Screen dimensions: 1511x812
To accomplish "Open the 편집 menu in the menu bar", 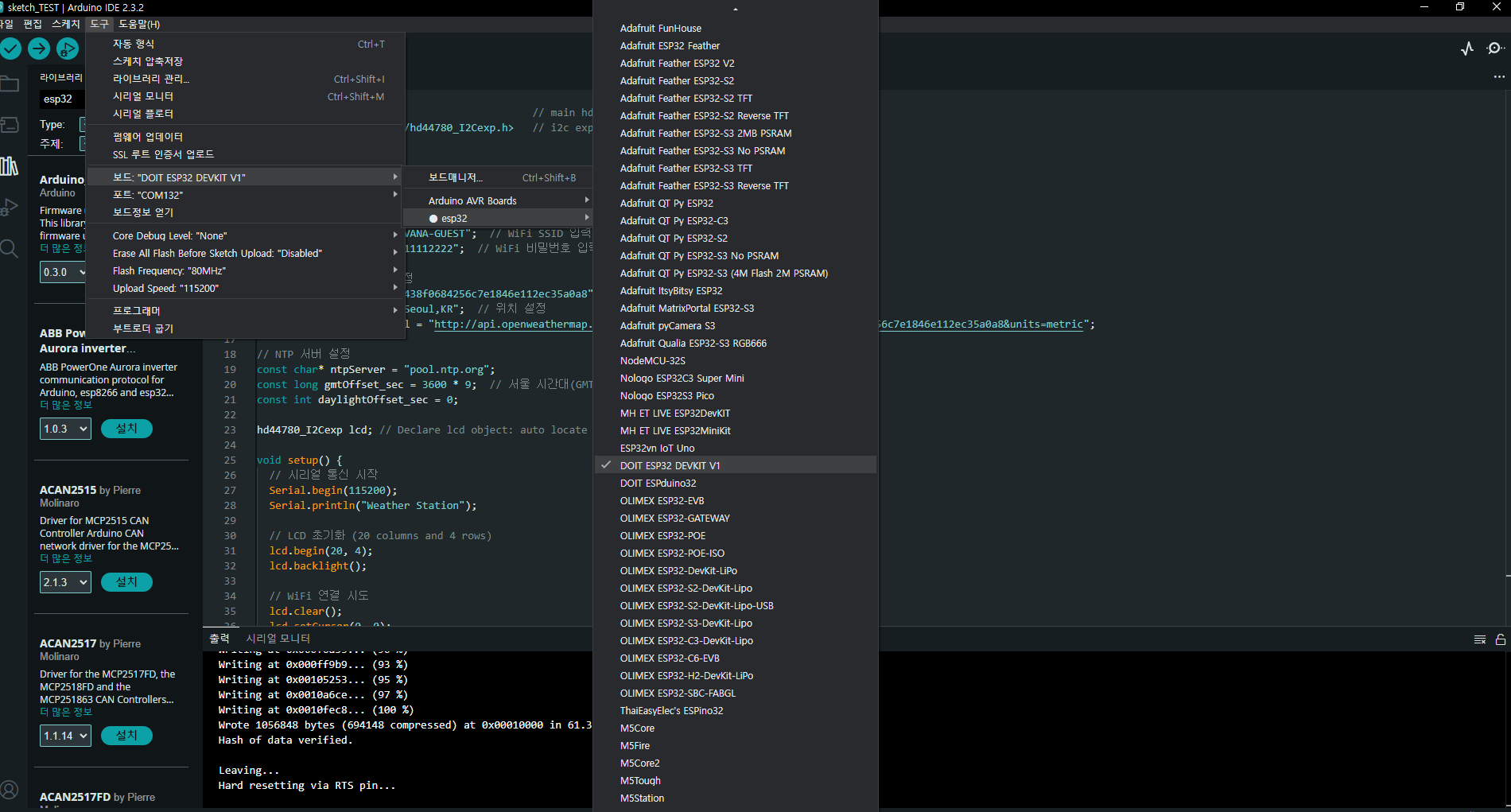I will click(x=33, y=25).
